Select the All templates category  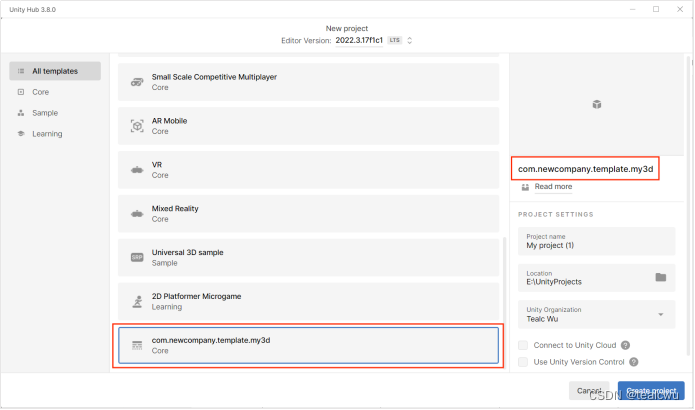click(55, 71)
